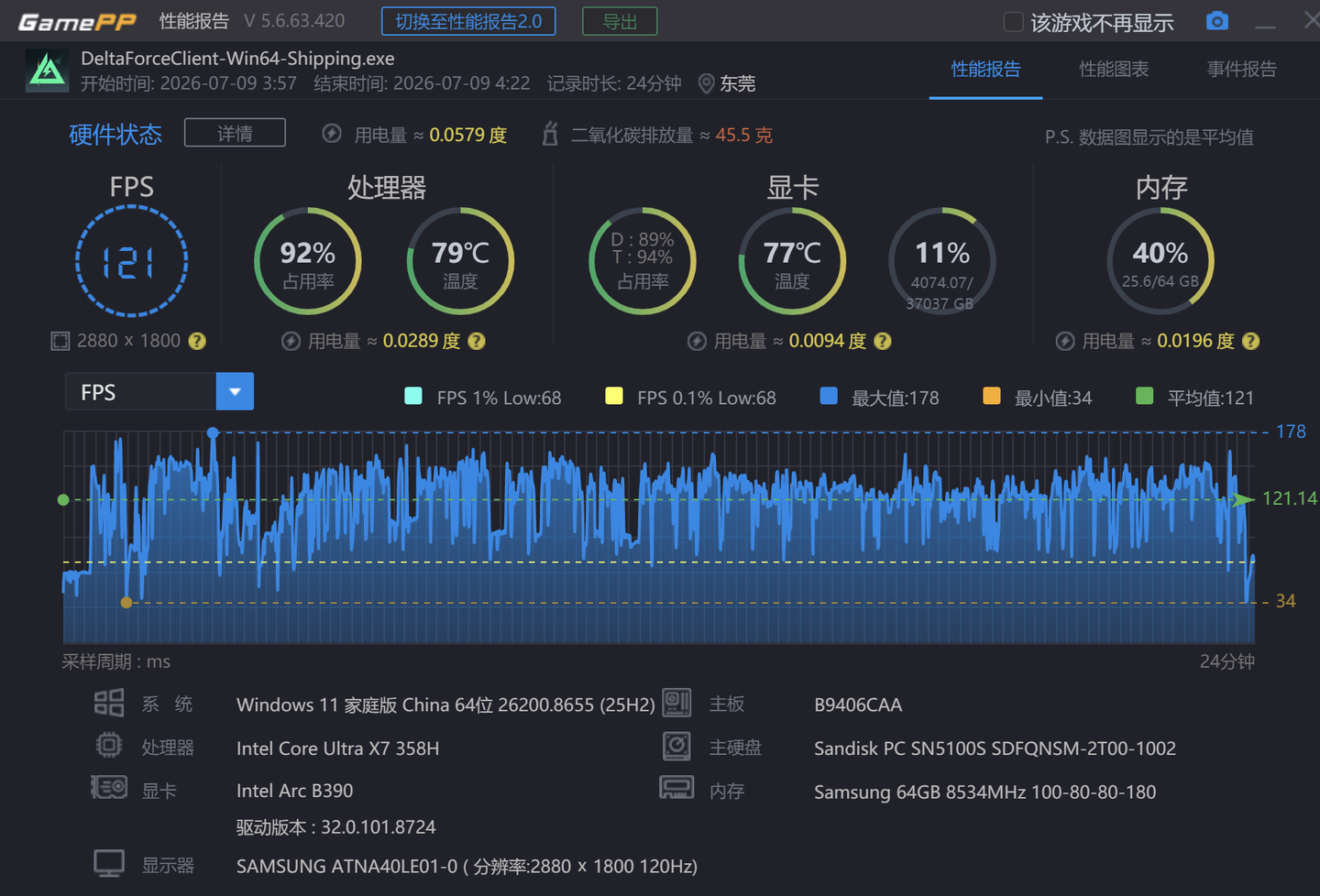Viewport: 1320px width, 896px height.
Task: Switch to the 性能图表 tab
Action: coord(1114,69)
